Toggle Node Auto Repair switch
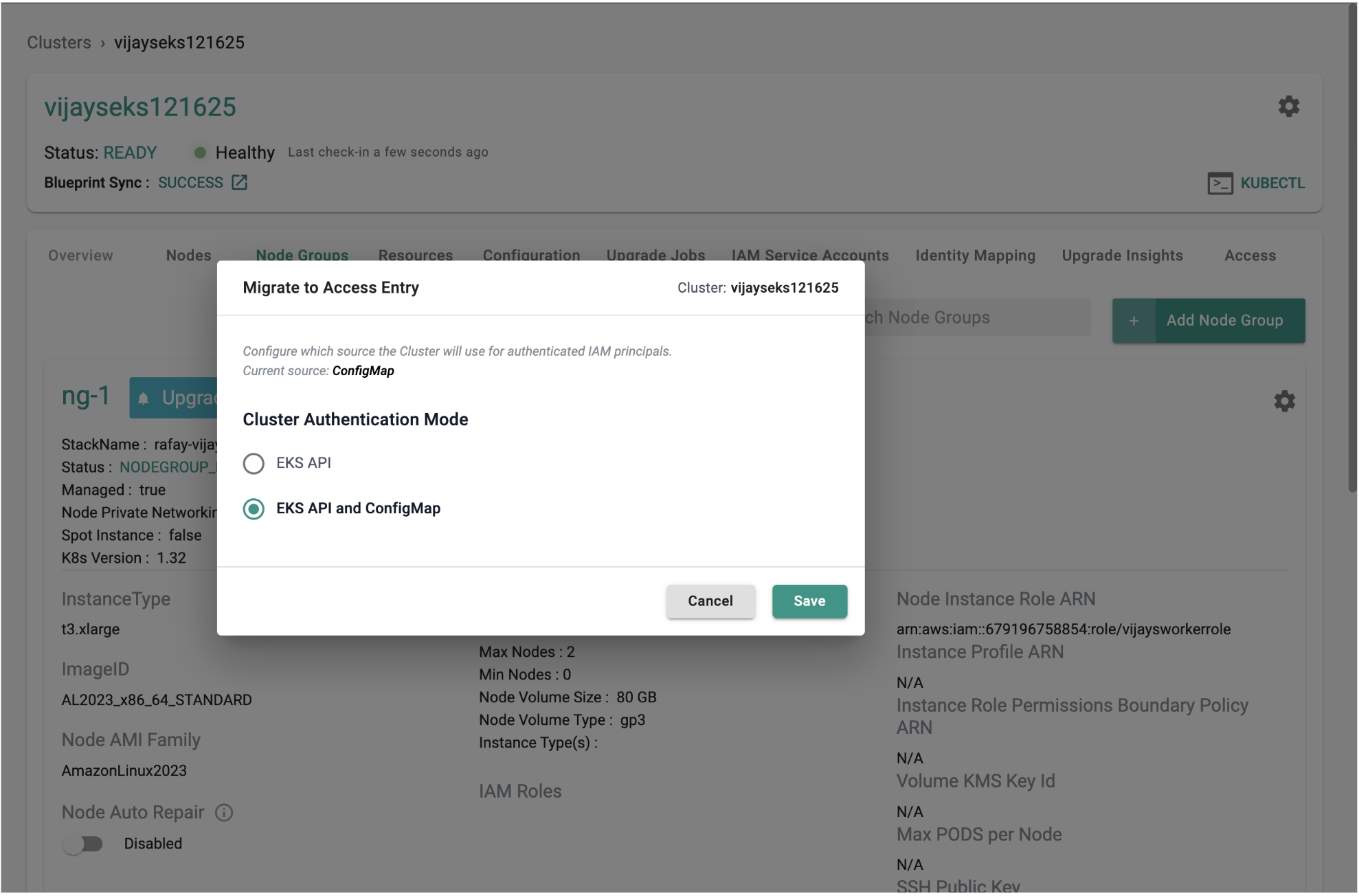 [82, 844]
